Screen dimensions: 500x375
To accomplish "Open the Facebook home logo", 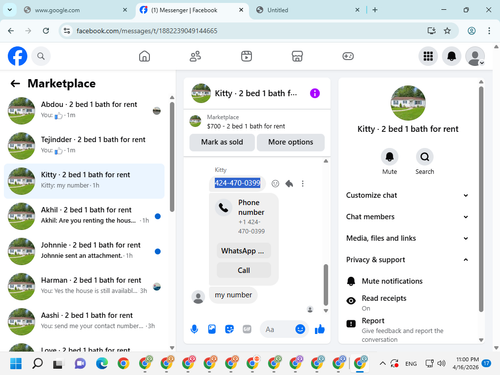I will coord(17,56).
